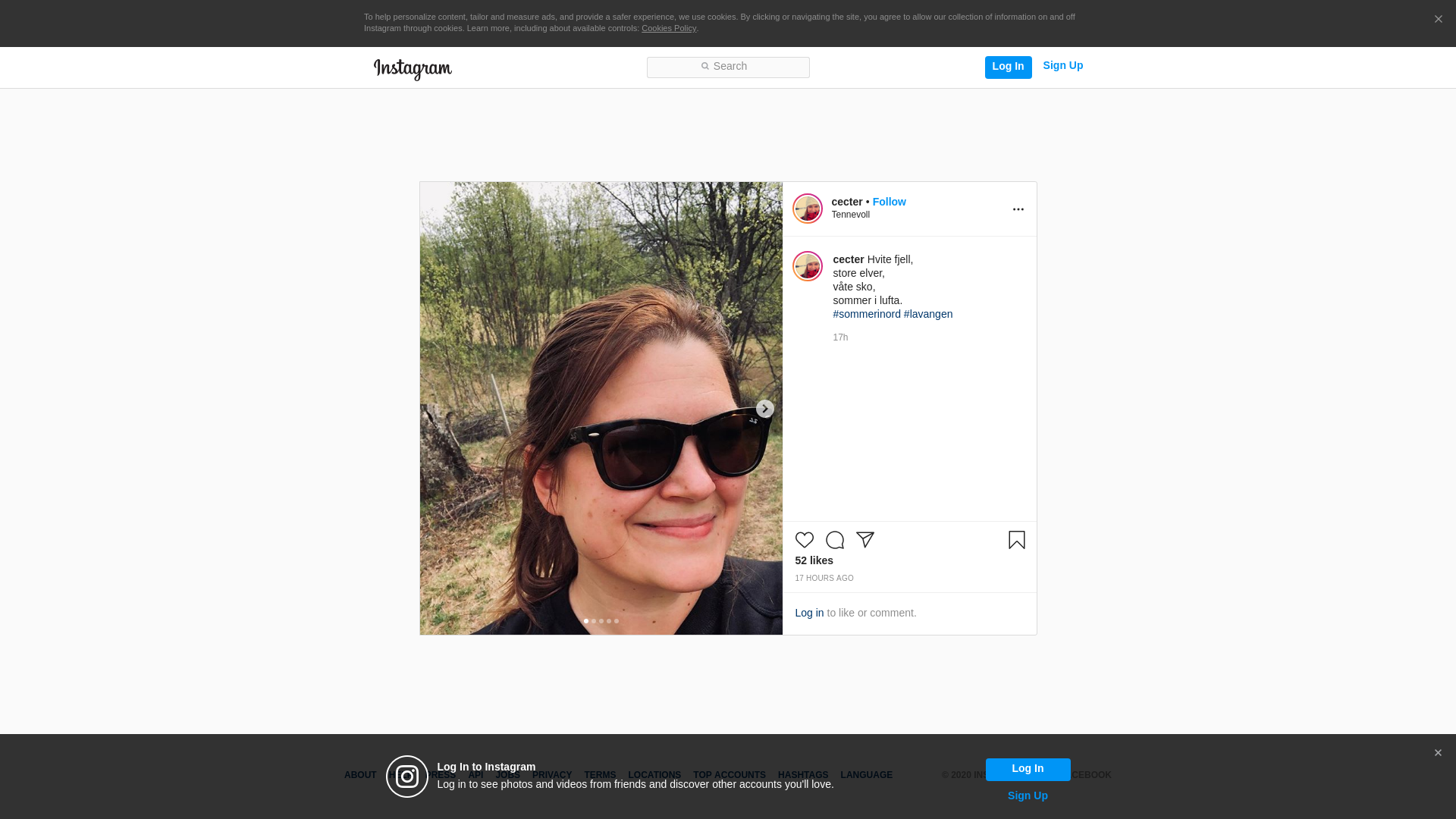Screen dimensions: 1456x819
Task: Open the Tennevoll location link
Action: 850,215
